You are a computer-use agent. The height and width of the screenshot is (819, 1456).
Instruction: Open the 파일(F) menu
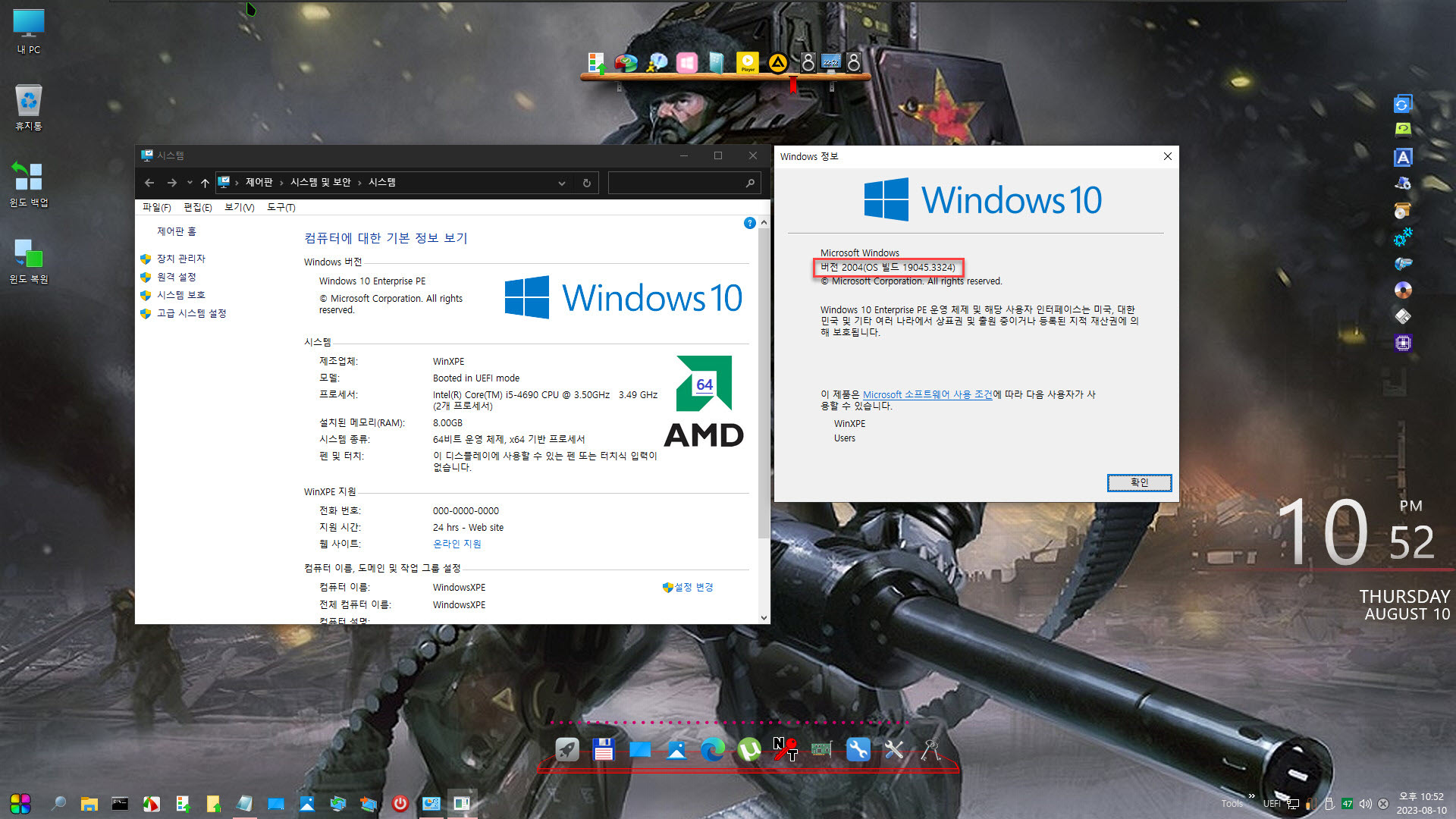157,207
